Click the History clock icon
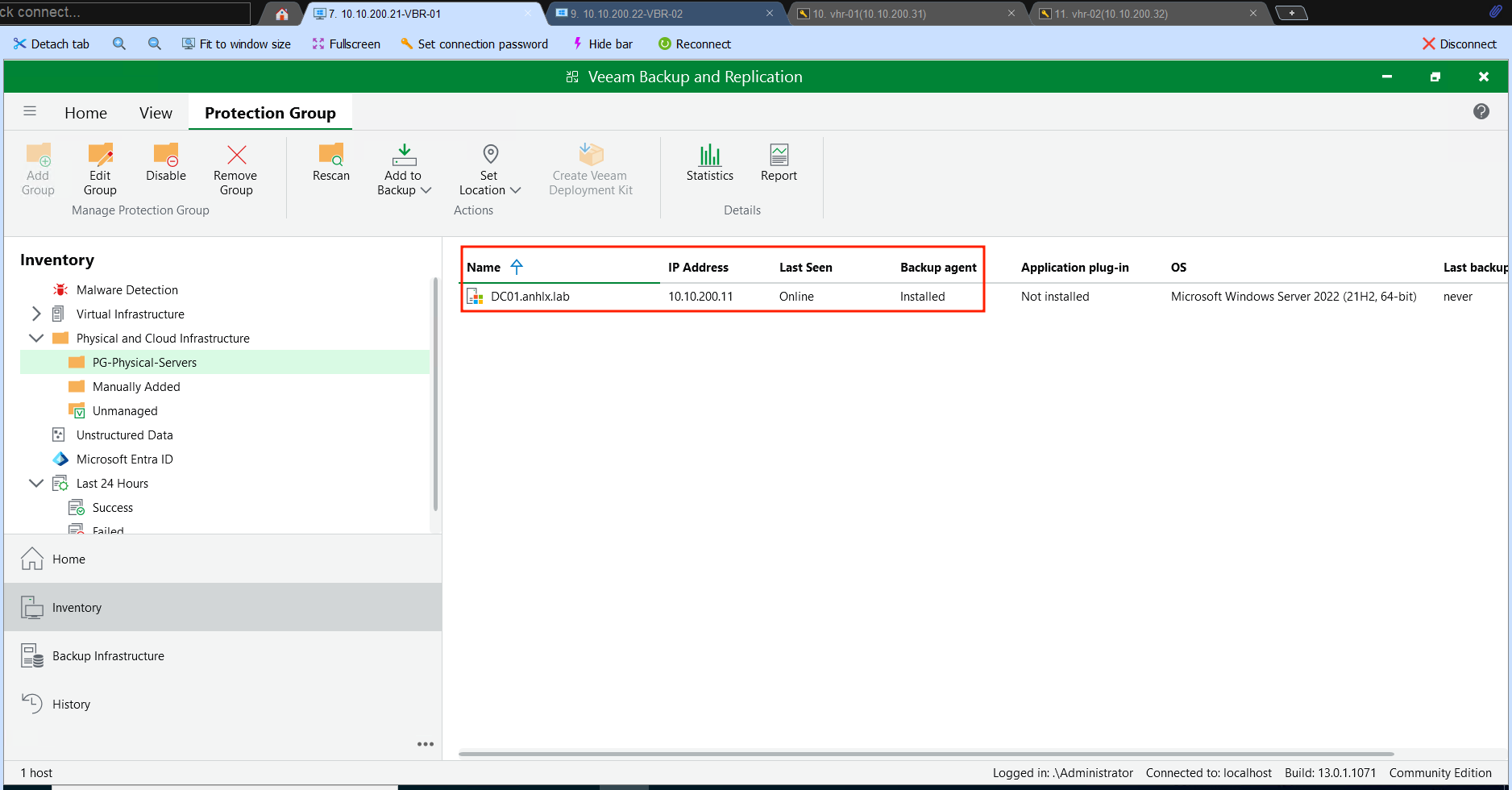Viewport: 1512px width, 790px height. coord(32,703)
